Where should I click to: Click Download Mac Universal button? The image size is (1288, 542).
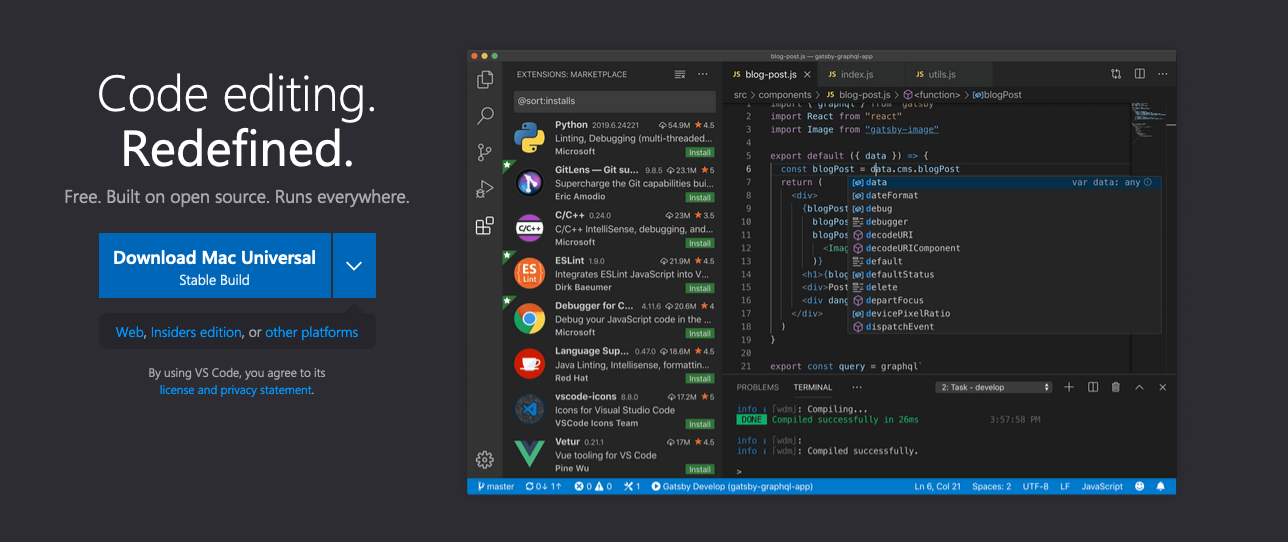click(215, 265)
